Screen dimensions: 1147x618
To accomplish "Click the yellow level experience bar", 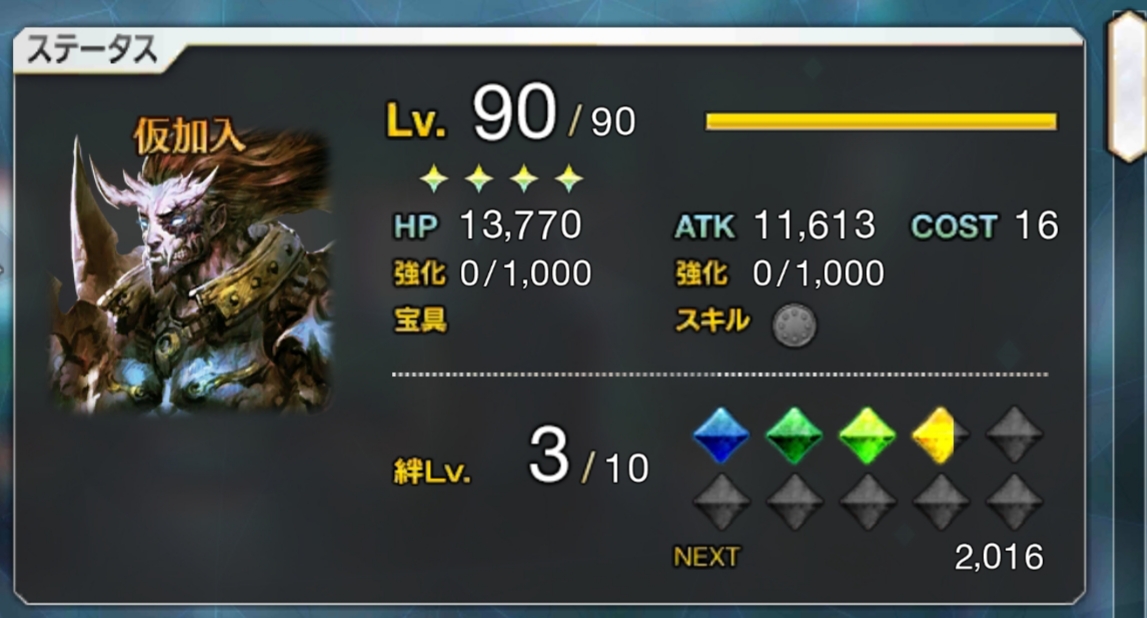I will pyautogui.click(x=881, y=121).
